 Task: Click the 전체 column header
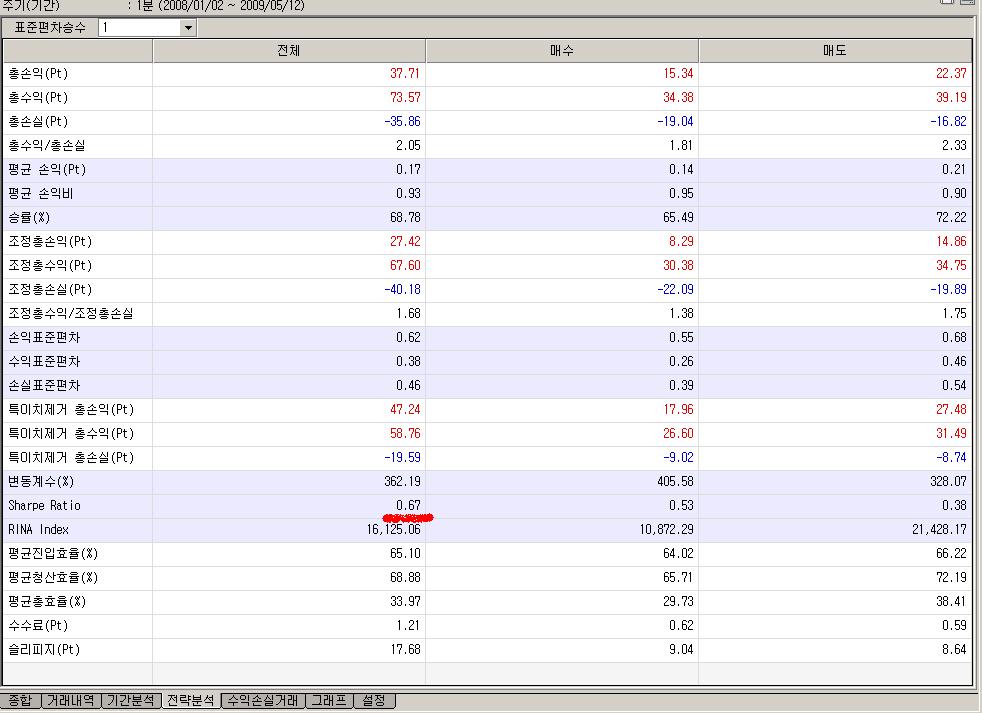[288, 51]
